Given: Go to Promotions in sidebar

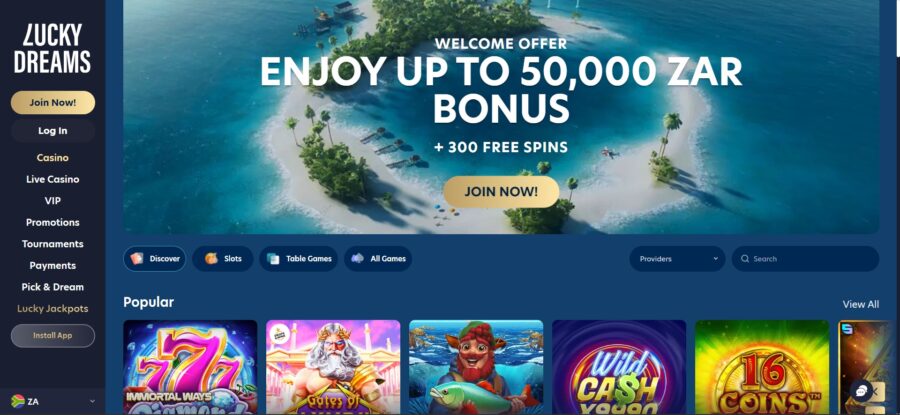Looking at the screenshot, I should point(53,222).
